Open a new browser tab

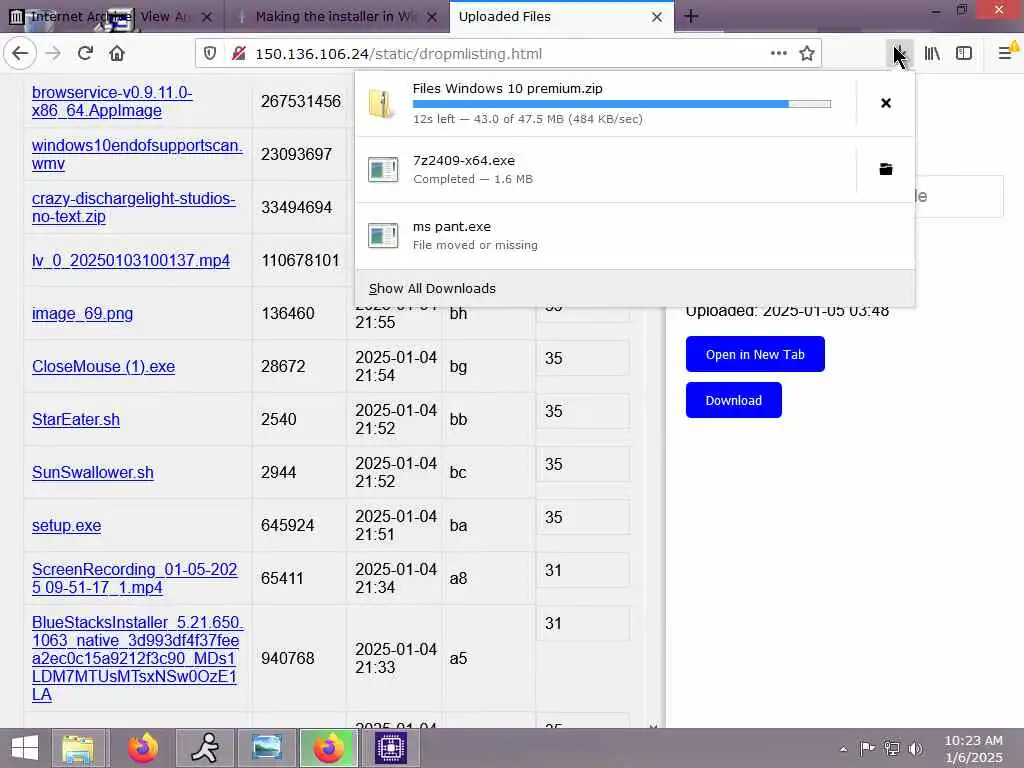pos(691,16)
